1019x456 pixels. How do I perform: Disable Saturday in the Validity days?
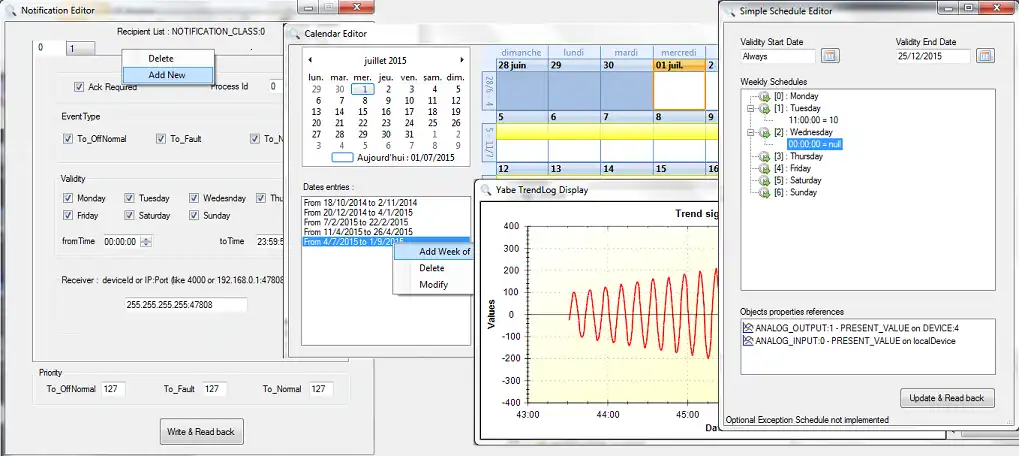pos(130,215)
